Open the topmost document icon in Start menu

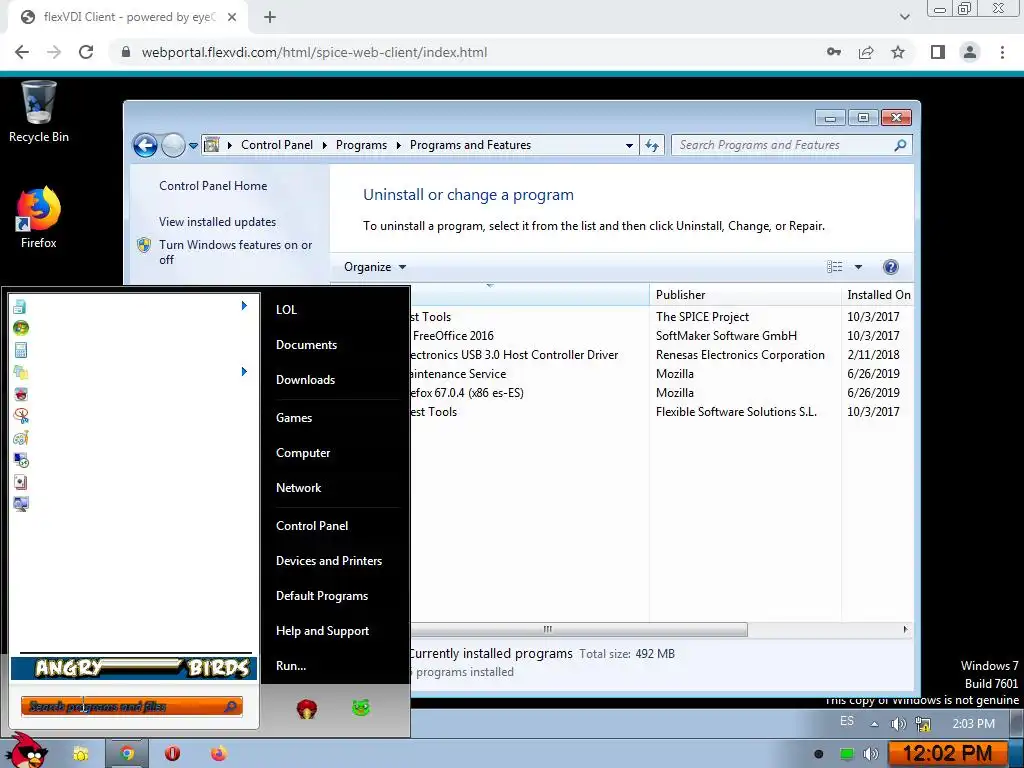pyautogui.click(x=20, y=306)
